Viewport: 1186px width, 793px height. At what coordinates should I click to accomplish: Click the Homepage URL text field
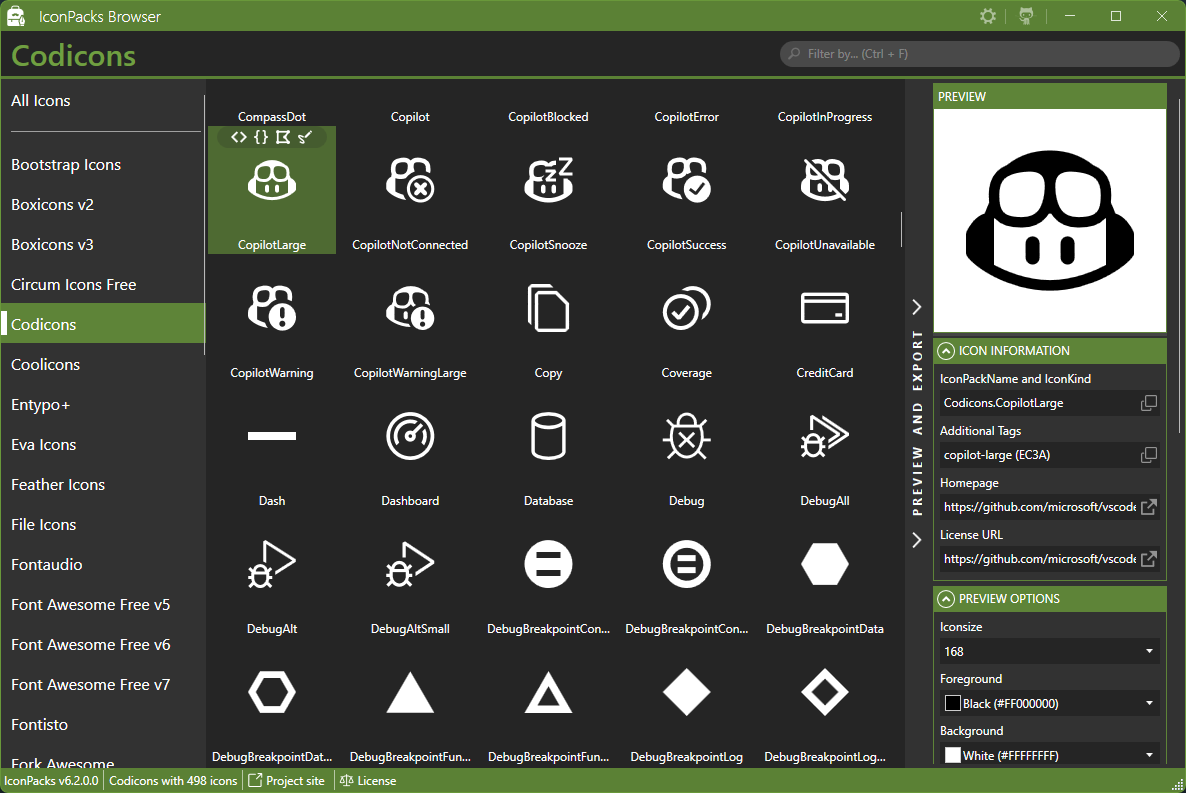pyautogui.click(x=1039, y=507)
